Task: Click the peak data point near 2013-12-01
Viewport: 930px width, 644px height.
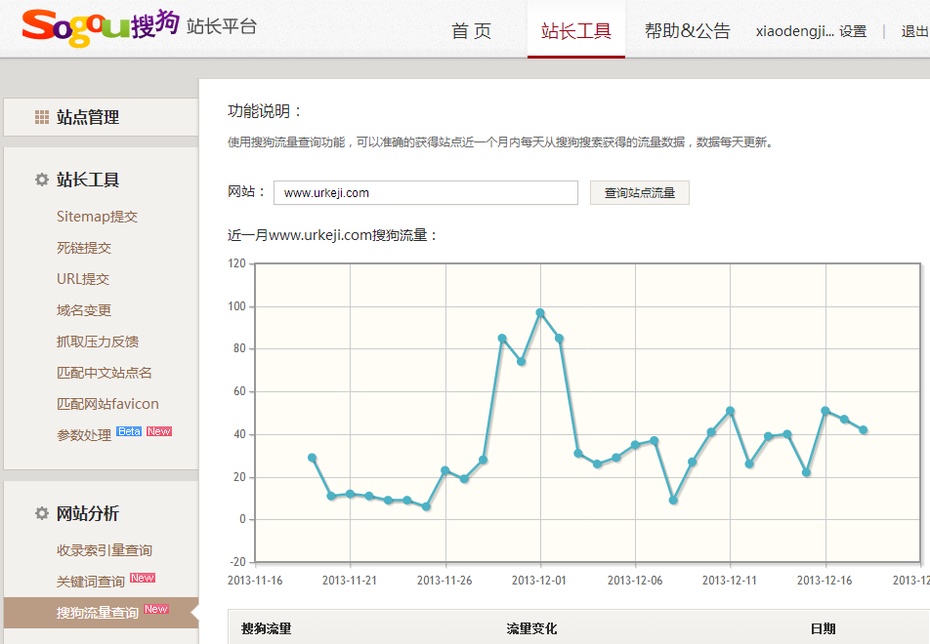Action: click(541, 313)
